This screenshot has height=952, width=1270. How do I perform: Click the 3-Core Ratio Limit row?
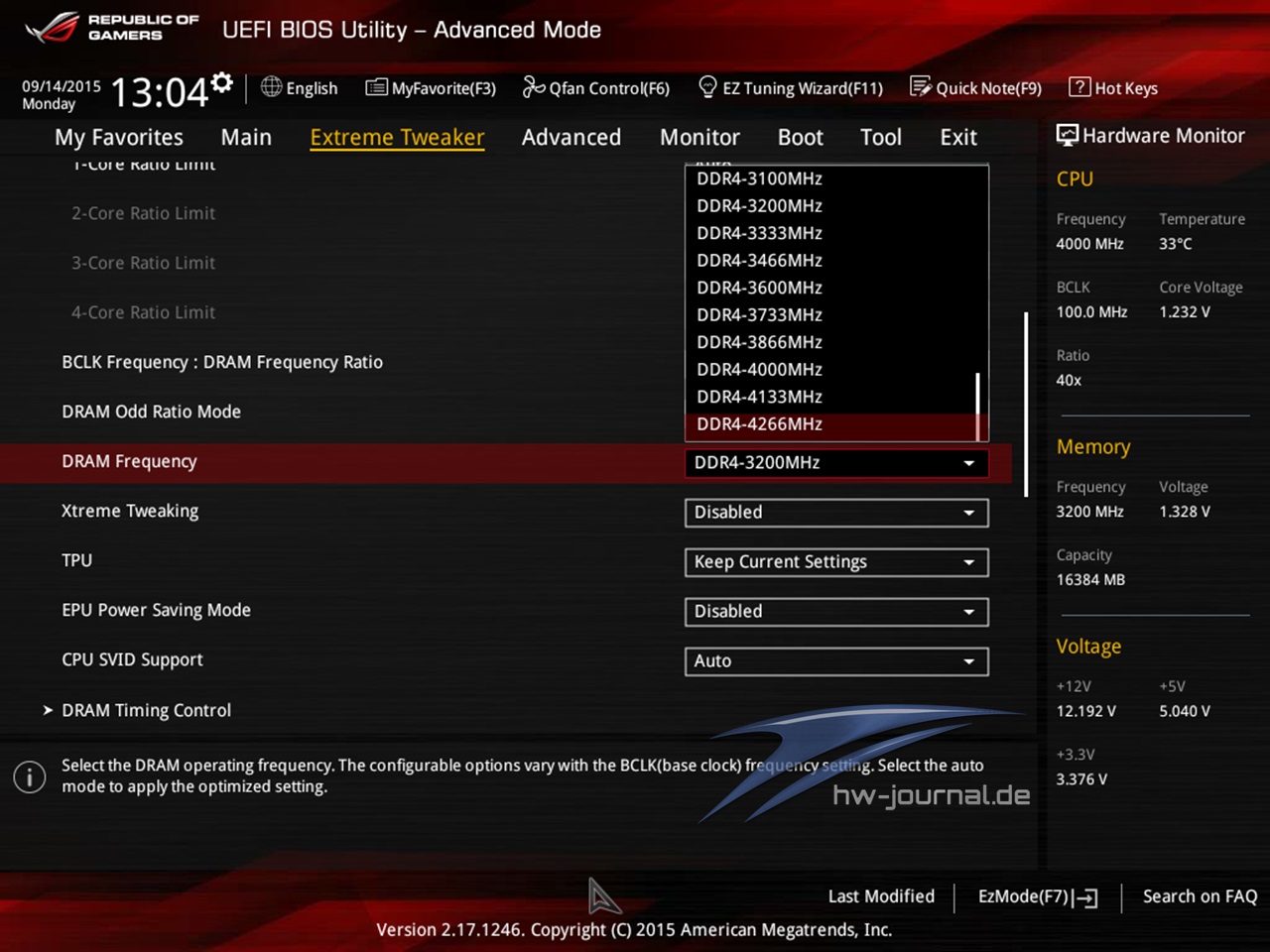tap(143, 263)
